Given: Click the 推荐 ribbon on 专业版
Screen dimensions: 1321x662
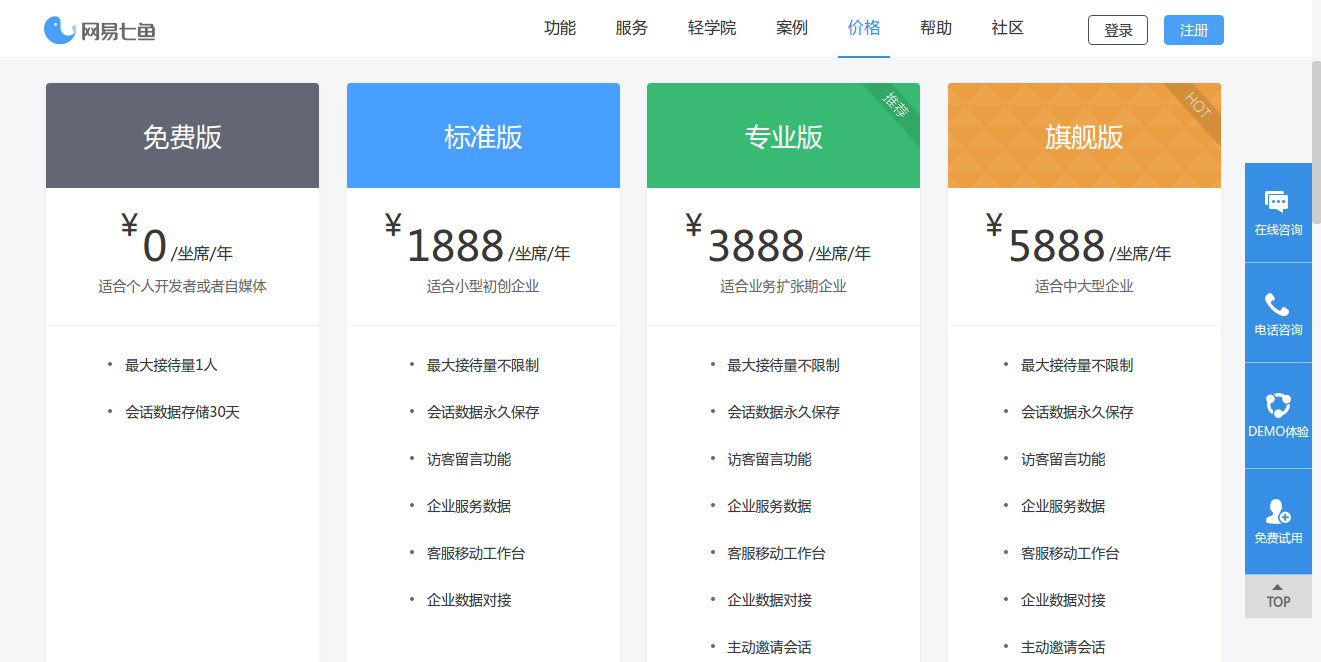Looking at the screenshot, I should click(897, 105).
